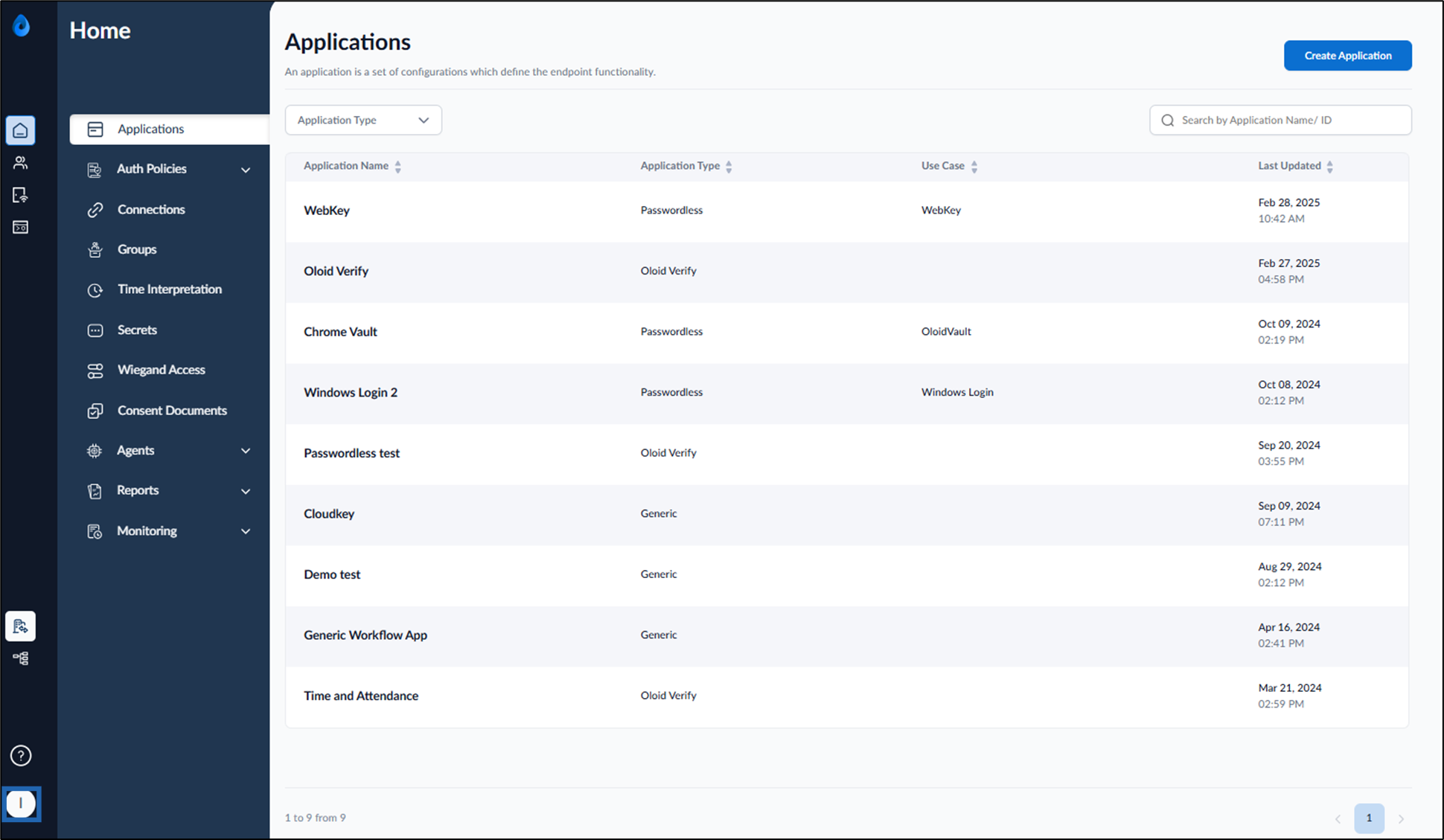Screen dimensions: 1444x840
Task: Open the Generic Workflow App row
Action: click(x=846, y=635)
